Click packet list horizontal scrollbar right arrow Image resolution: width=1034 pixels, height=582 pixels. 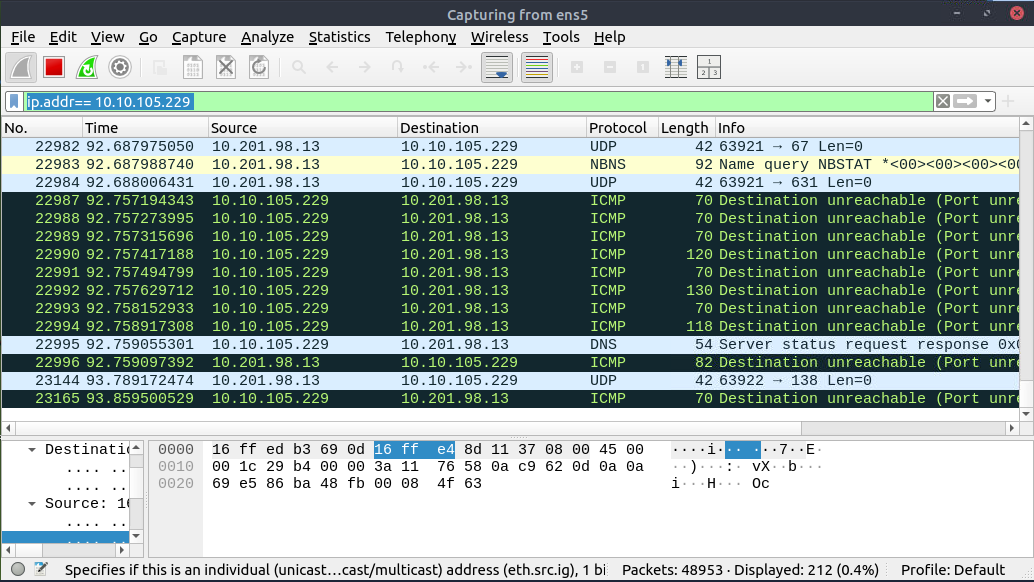tap(1012, 428)
